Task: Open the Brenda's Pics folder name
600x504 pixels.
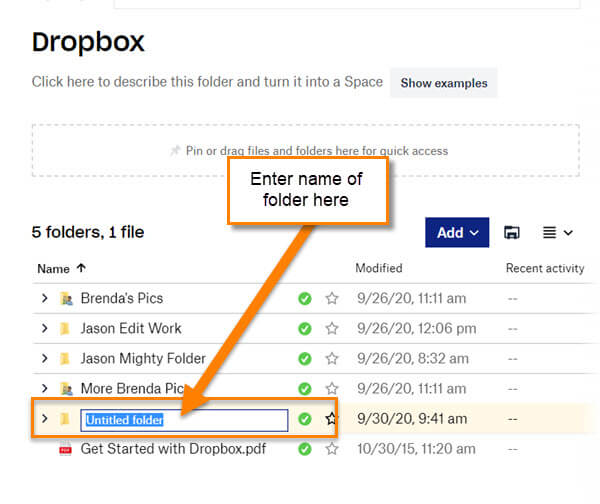Action: point(122,298)
